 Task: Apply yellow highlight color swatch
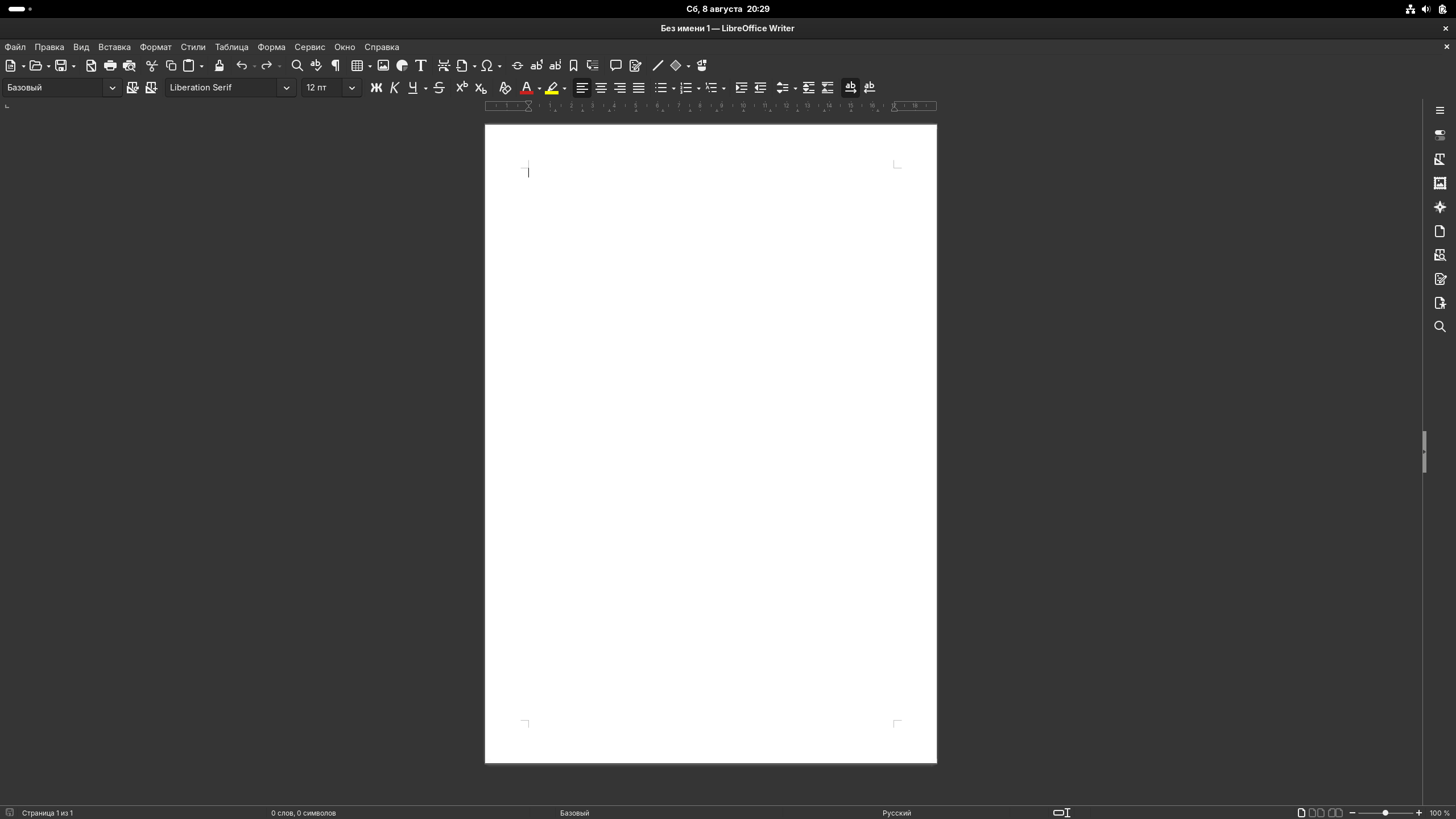click(552, 88)
